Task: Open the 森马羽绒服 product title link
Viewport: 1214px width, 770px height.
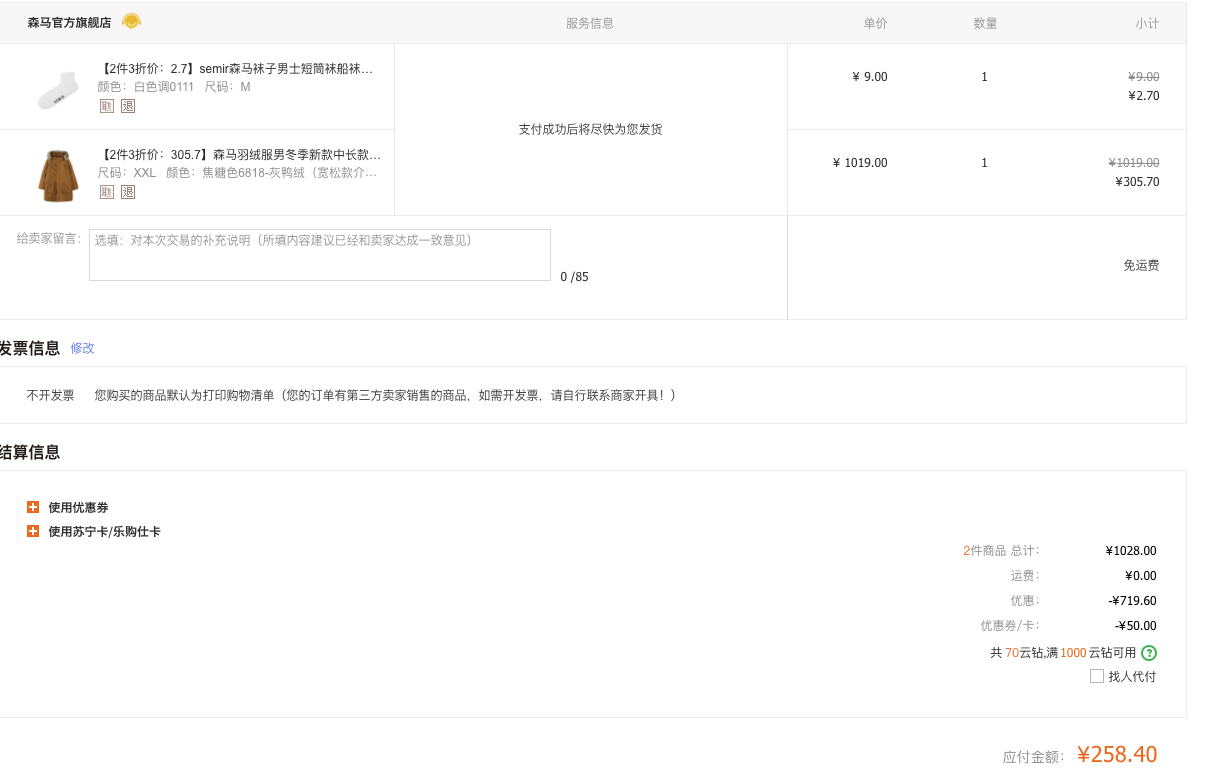Action: point(239,155)
